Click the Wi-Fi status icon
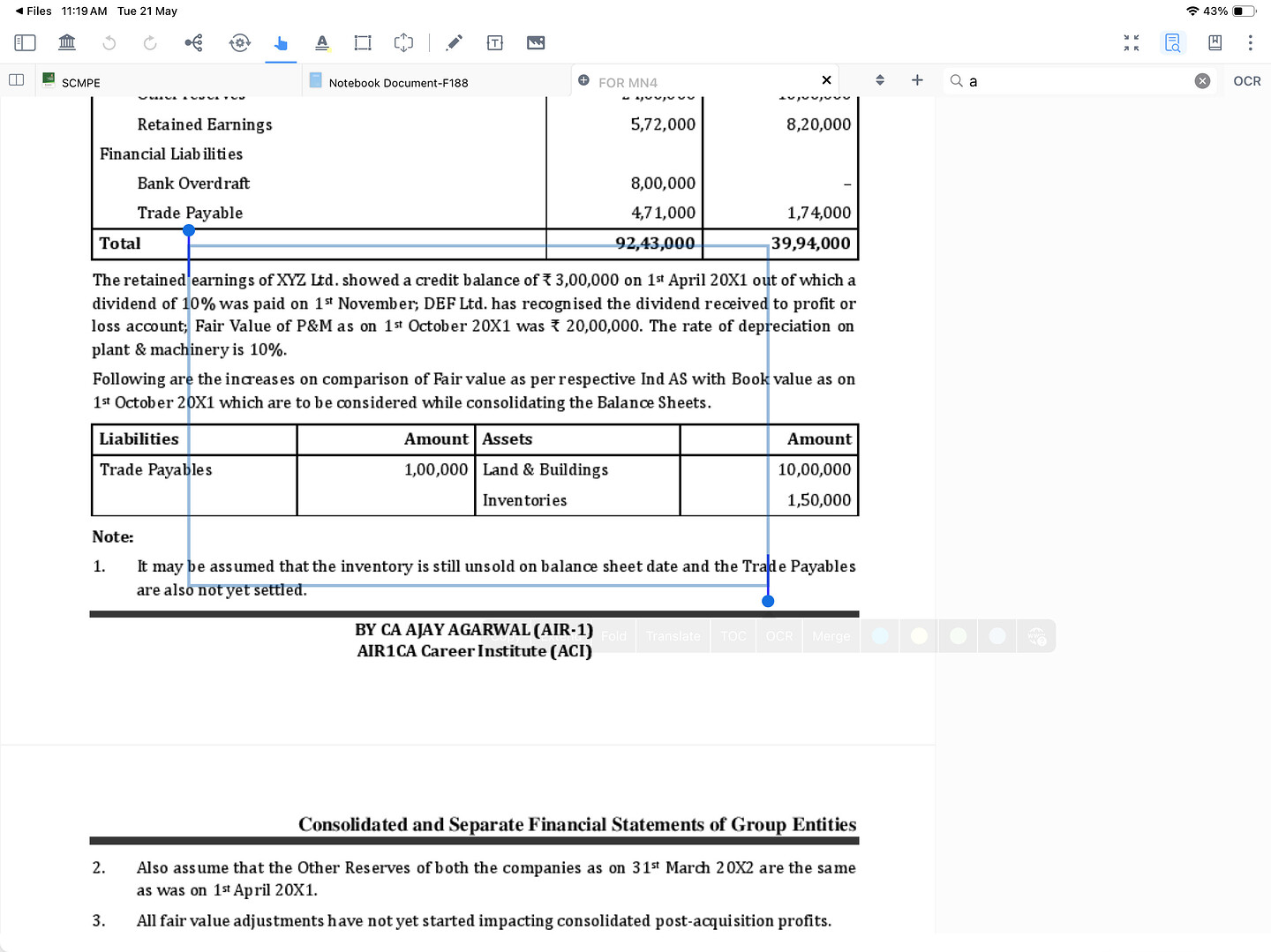The image size is (1271, 952). (1192, 11)
